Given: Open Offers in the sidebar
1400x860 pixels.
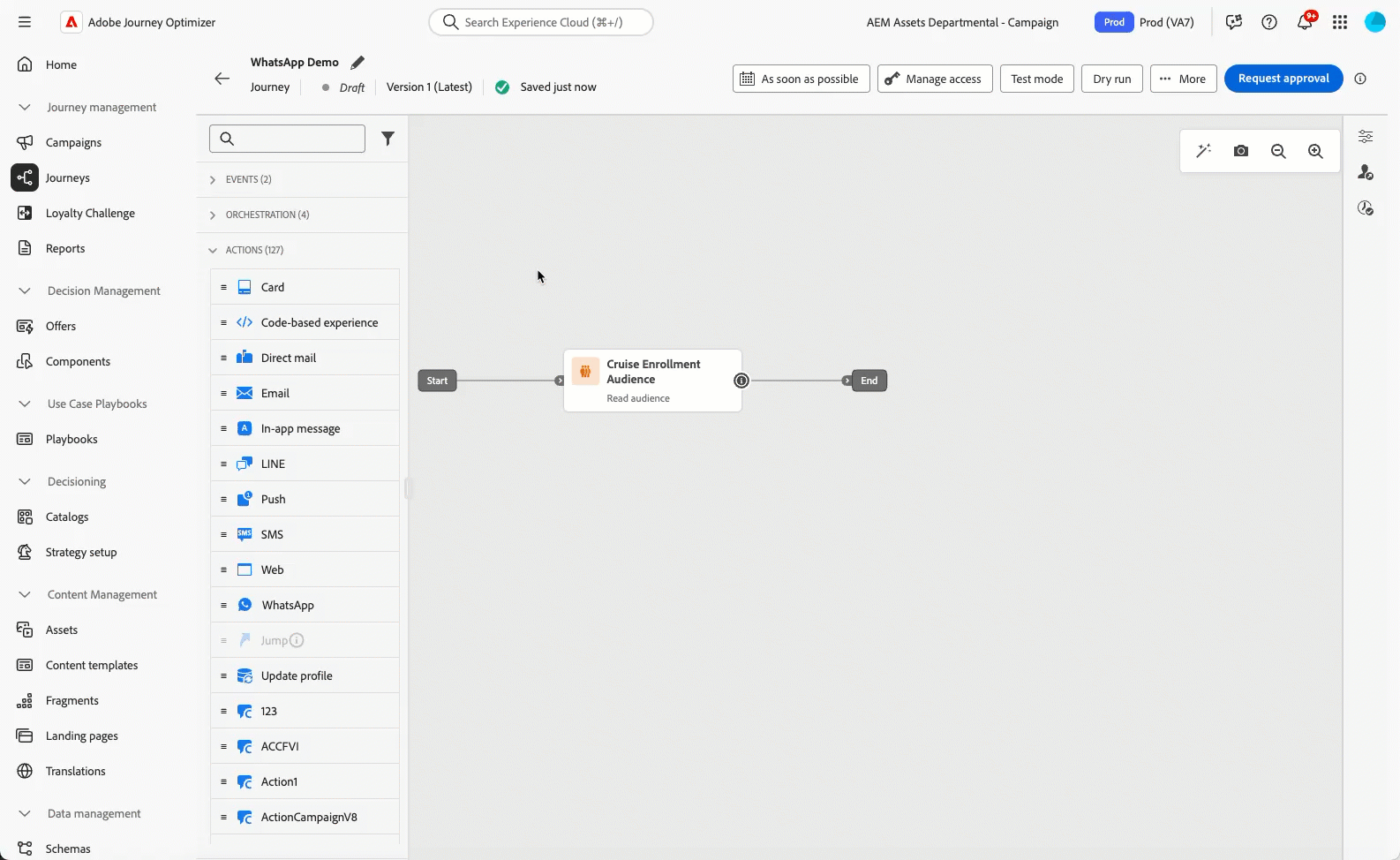Looking at the screenshot, I should tap(61, 326).
